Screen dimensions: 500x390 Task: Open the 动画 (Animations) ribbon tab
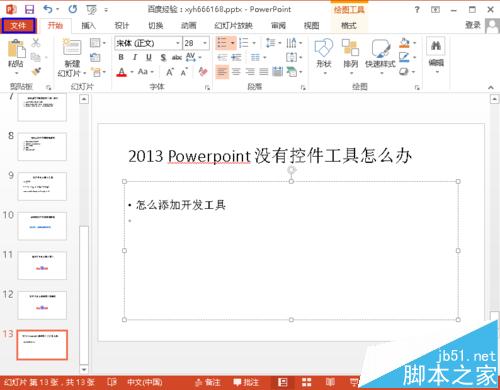click(x=189, y=26)
